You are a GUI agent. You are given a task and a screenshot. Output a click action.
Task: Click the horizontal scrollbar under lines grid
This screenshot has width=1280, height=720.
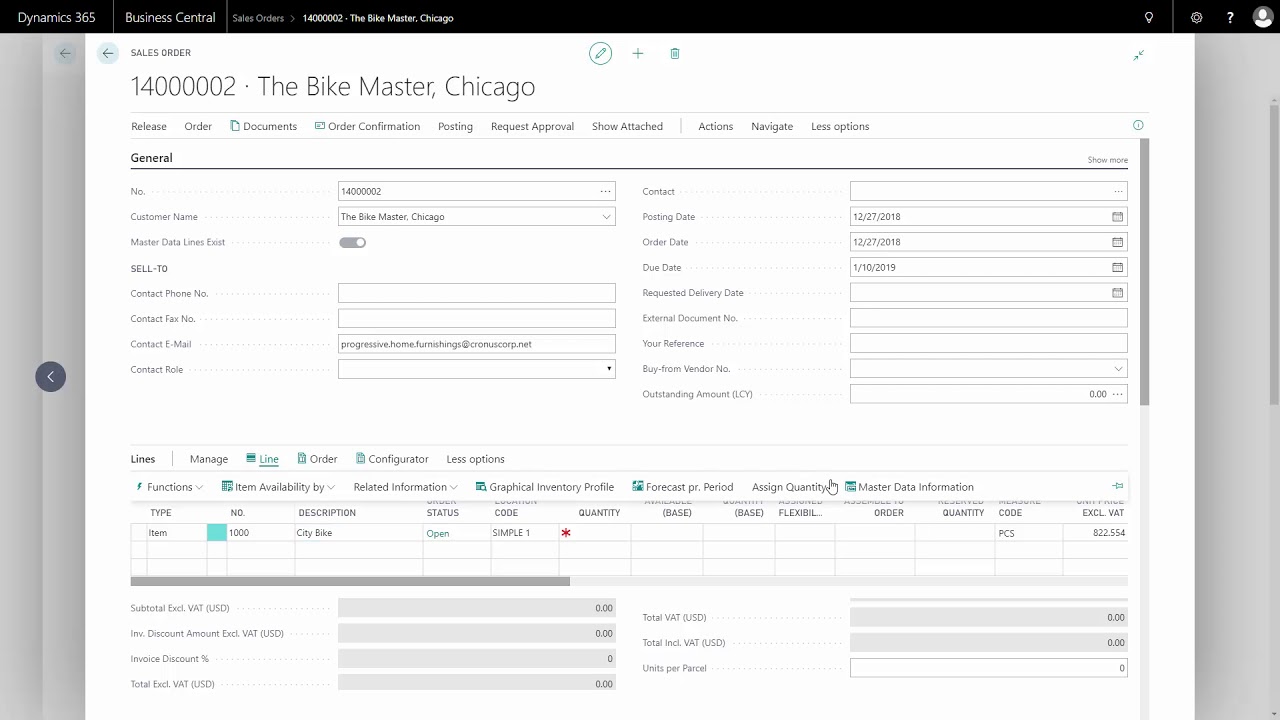[x=350, y=581]
